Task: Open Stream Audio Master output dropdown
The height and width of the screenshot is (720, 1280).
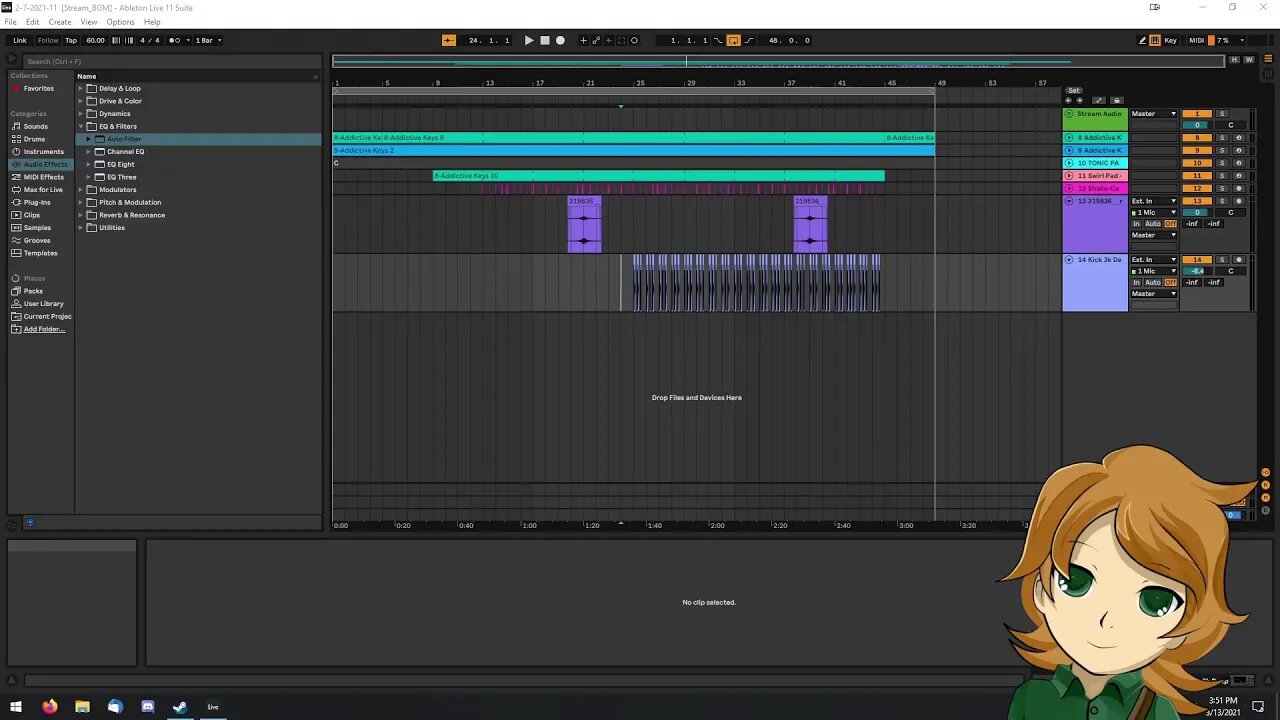Action: pyautogui.click(x=1153, y=114)
